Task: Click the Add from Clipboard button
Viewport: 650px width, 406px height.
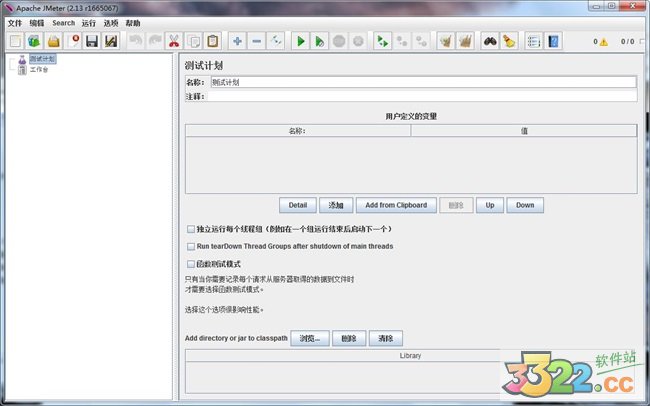Action: 396,205
